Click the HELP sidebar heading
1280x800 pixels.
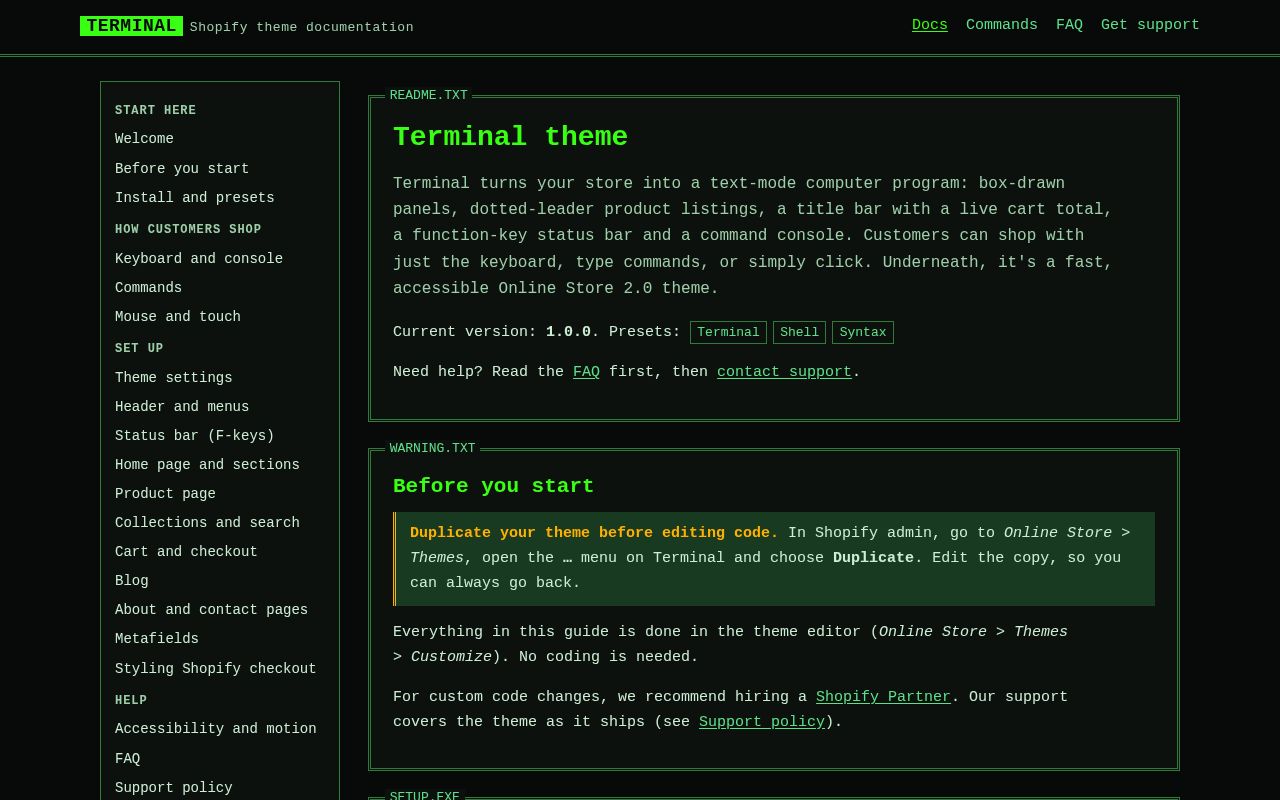pos(131,701)
